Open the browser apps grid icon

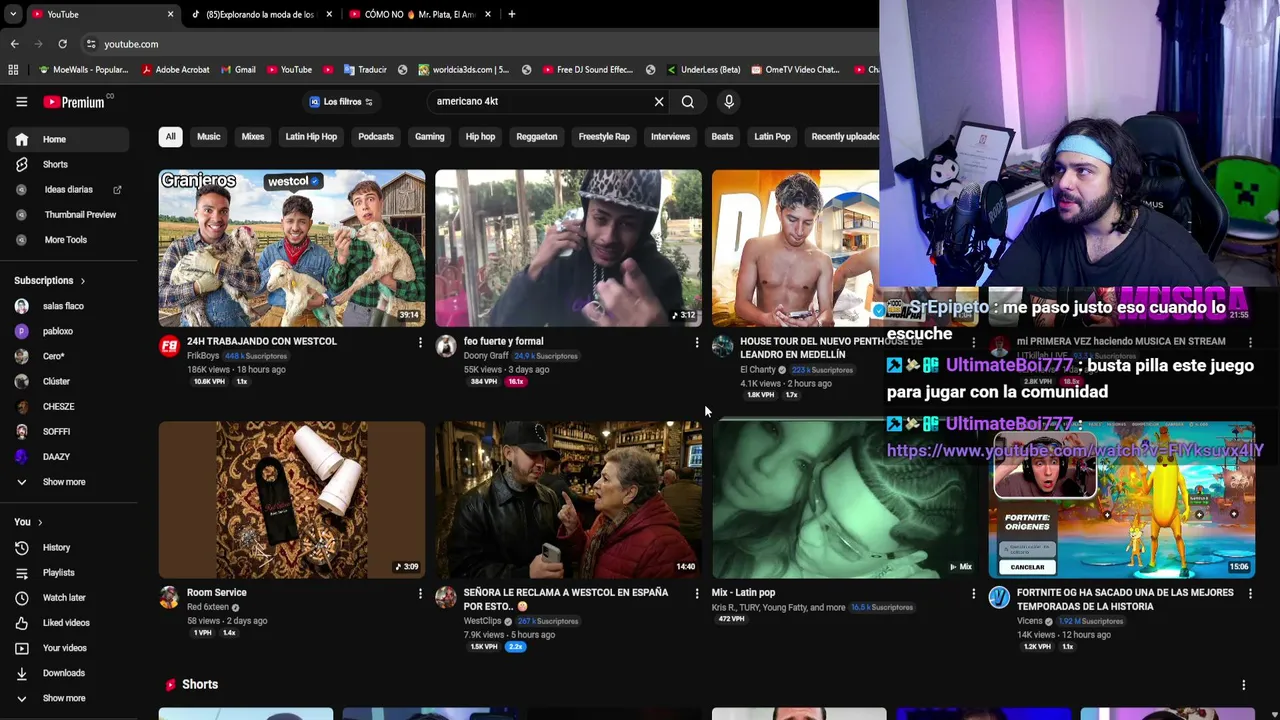(x=13, y=69)
